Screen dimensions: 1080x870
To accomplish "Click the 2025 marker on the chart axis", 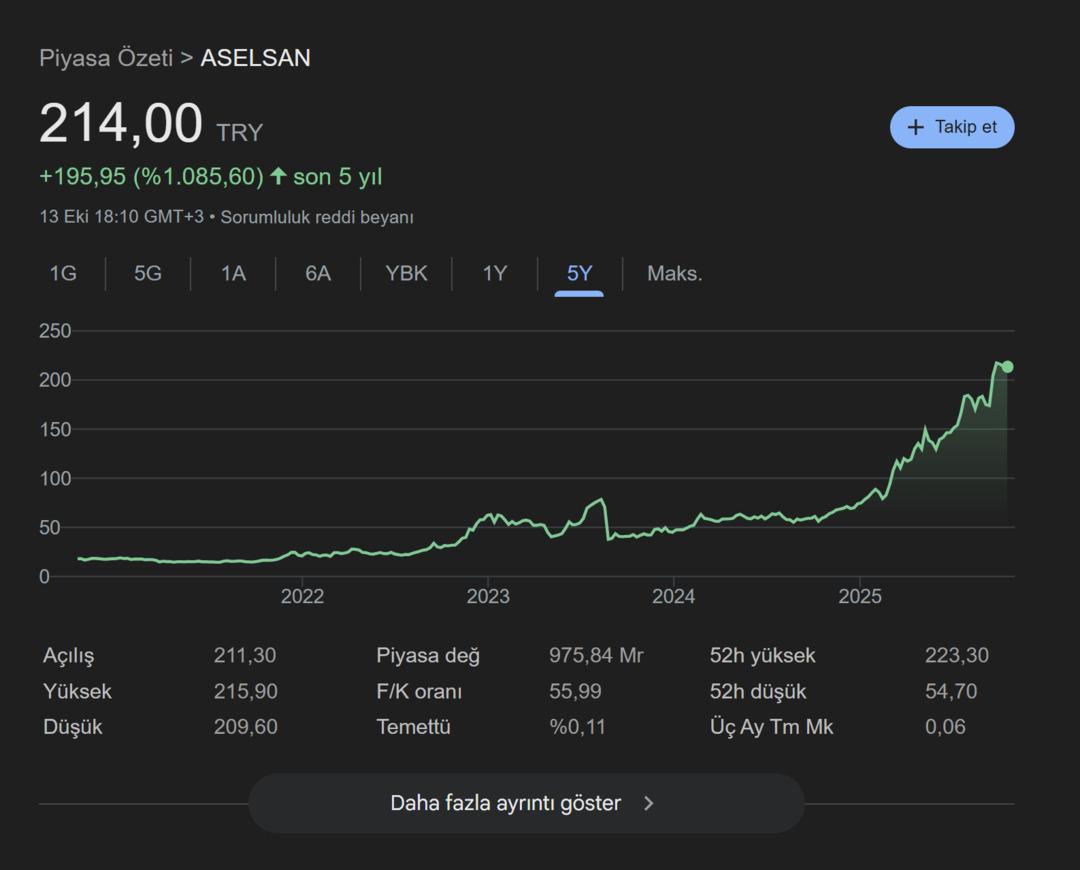I will pos(859,597).
